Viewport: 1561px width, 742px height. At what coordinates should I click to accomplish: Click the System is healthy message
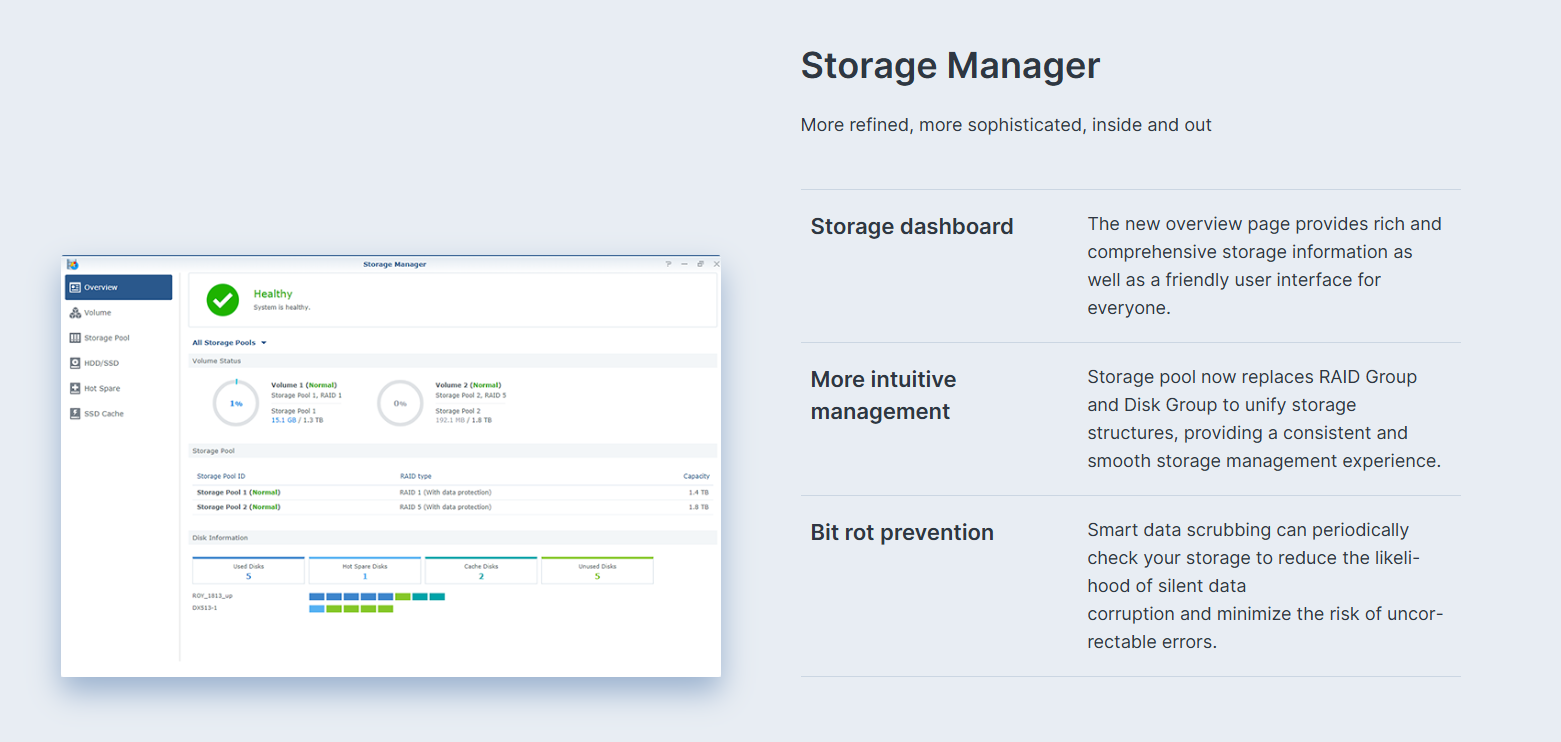coord(282,308)
